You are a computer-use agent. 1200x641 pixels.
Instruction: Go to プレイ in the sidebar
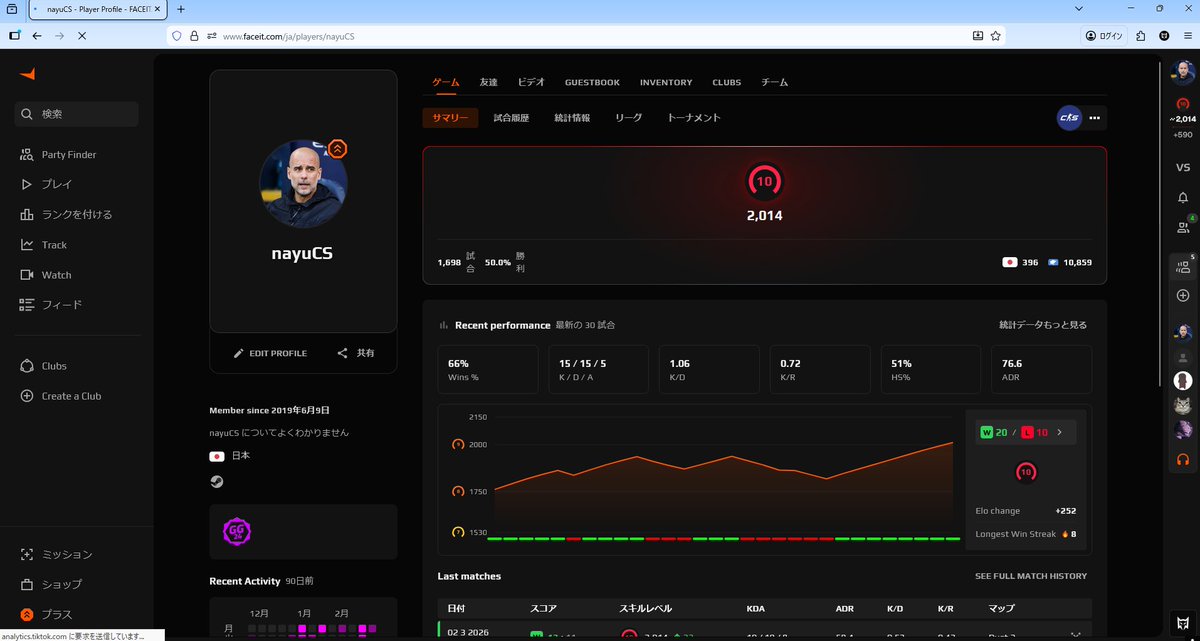(x=46, y=185)
